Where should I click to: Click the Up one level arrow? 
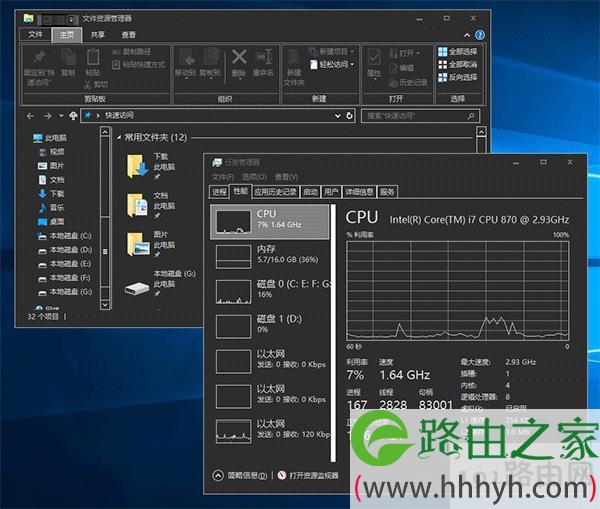[x=73, y=116]
